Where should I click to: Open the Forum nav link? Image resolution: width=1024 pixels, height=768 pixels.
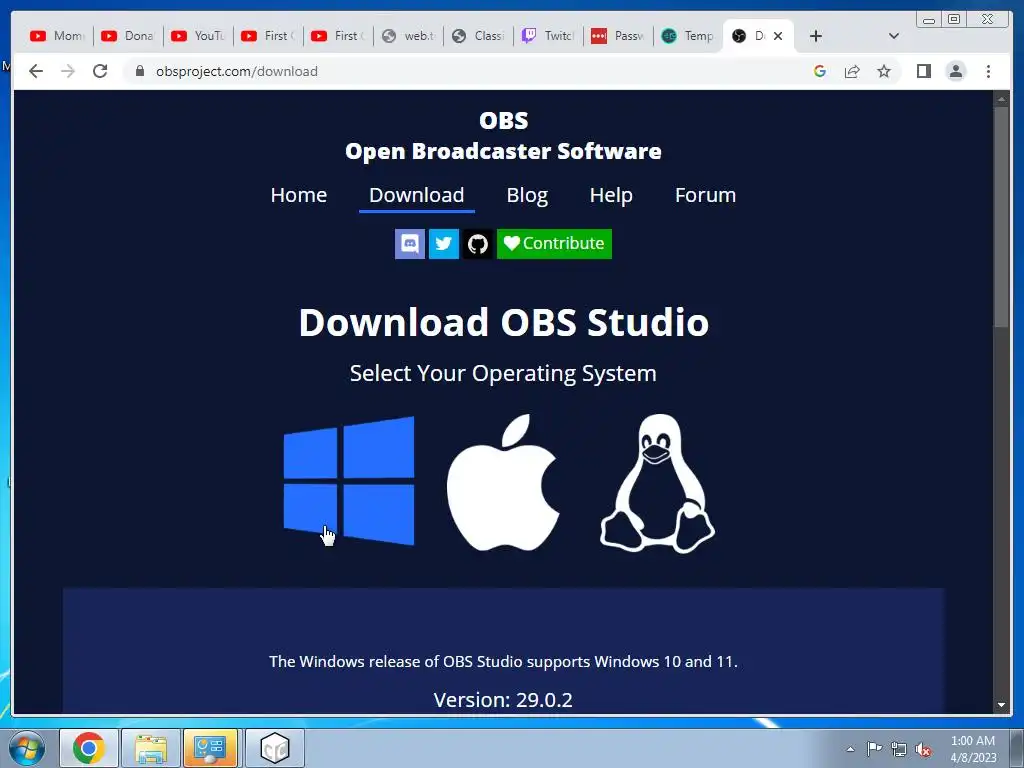705,195
